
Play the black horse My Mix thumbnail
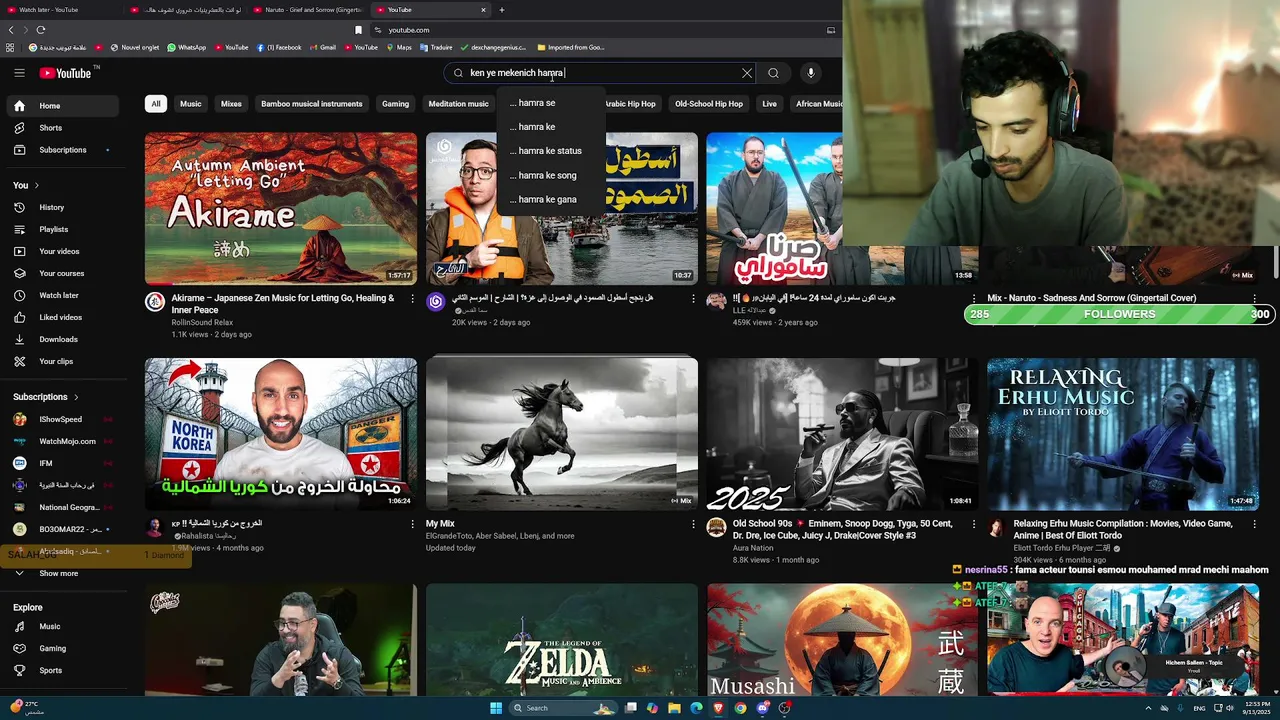[562, 434]
